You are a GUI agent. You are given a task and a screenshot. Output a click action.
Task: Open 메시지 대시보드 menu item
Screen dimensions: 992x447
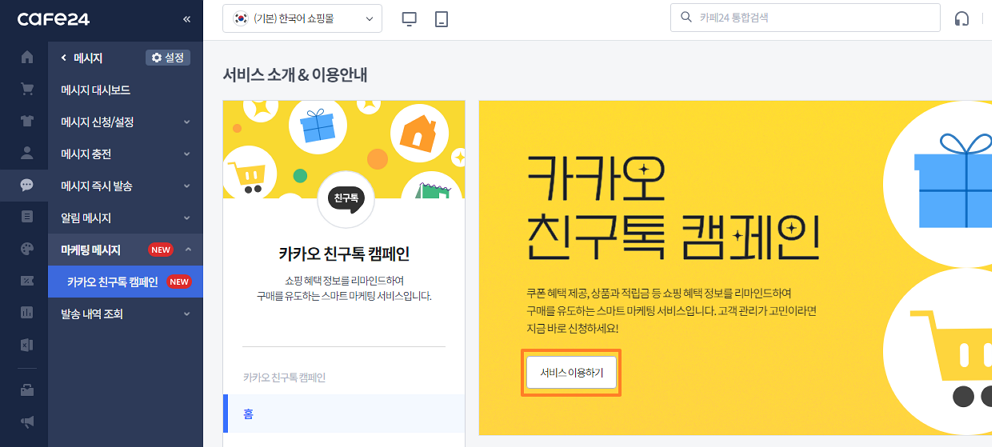(x=96, y=90)
